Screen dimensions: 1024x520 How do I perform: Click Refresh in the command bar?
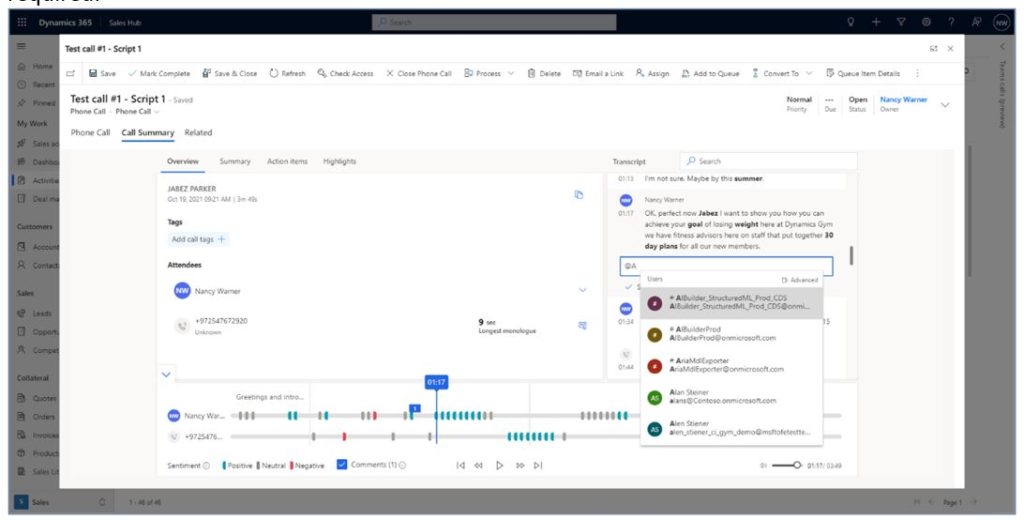click(287, 73)
